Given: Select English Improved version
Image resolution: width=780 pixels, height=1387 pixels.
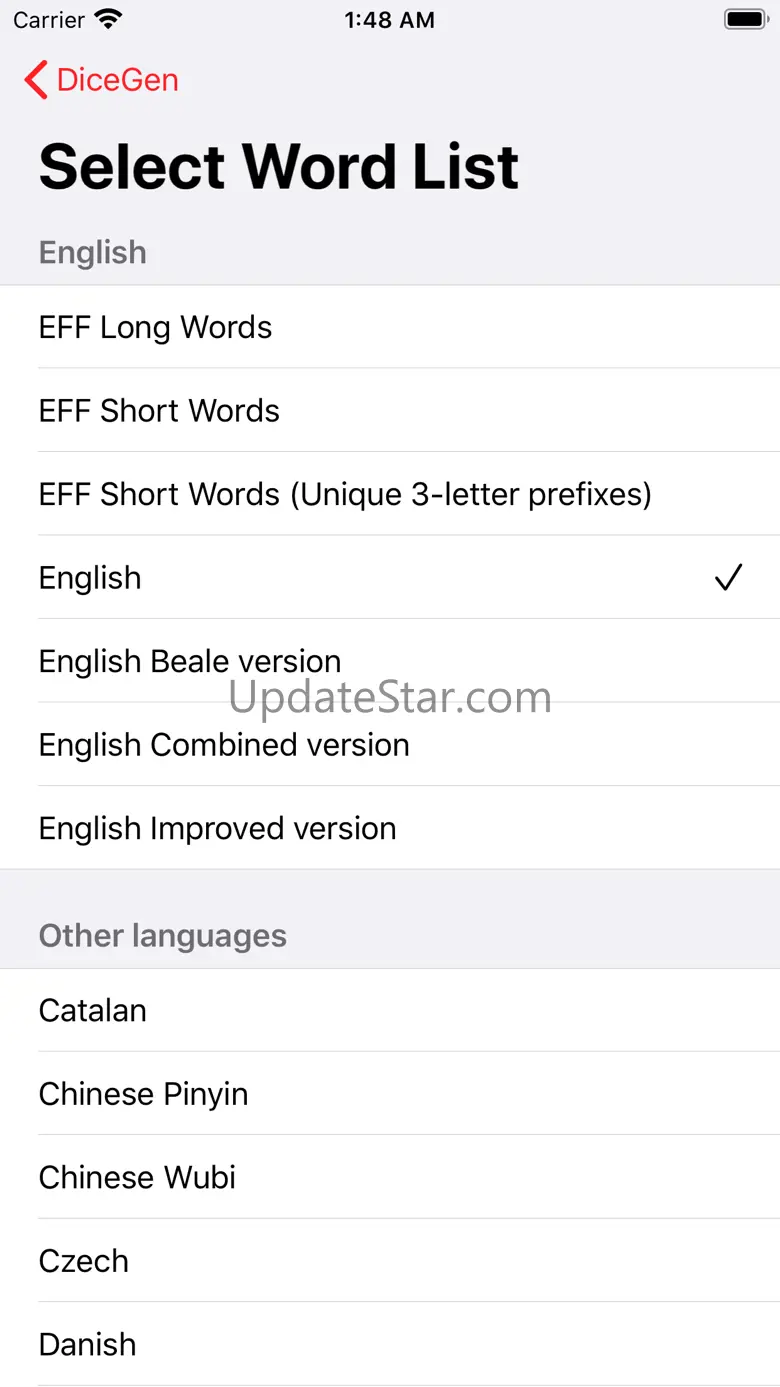Looking at the screenshot, I should pyautogui.click(x=390, y=828).
